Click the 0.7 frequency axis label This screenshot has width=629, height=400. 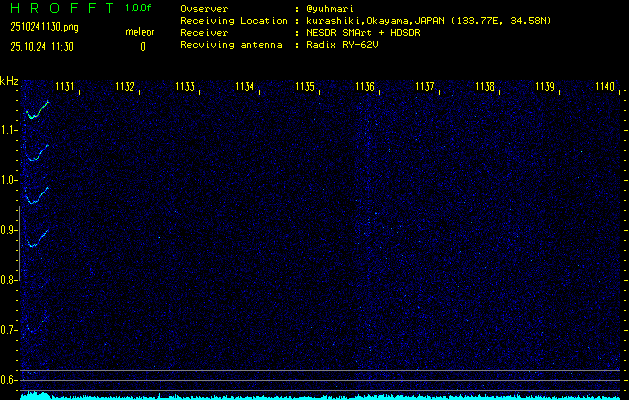pos(9,329)
